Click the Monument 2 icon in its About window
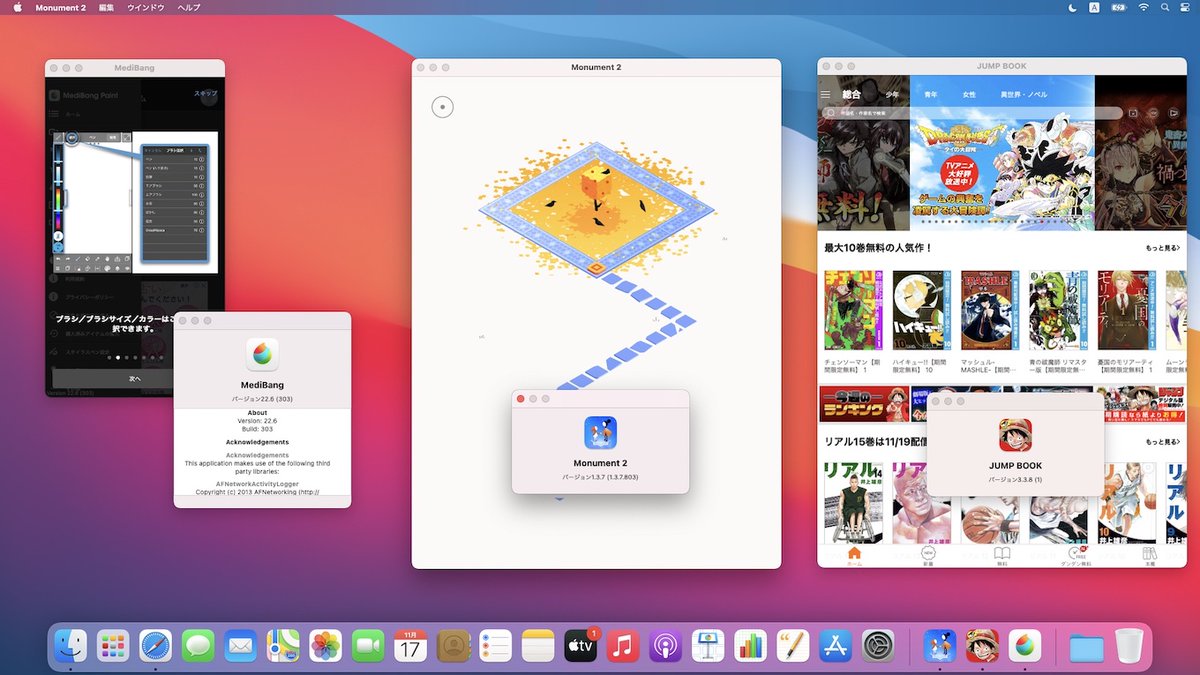The image size is (1200, 675). coord(600,432)
